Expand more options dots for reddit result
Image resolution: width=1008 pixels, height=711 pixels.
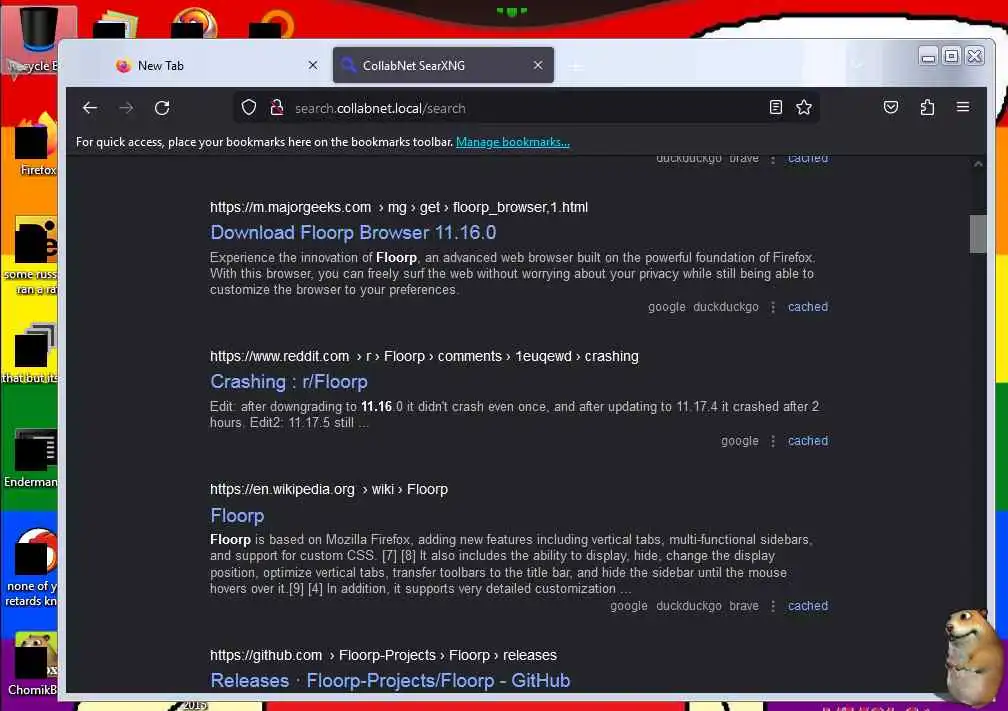(x=773, y=441)
